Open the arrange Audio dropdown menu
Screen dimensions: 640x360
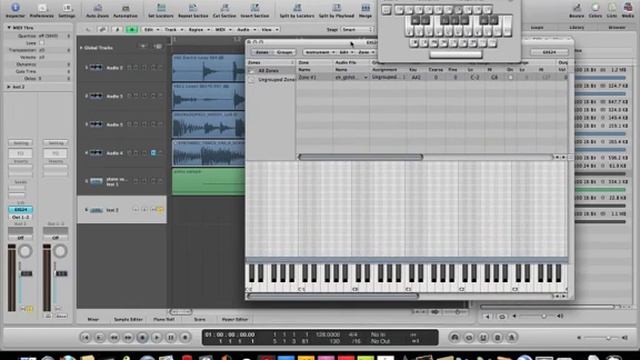(x=246, y=29)
